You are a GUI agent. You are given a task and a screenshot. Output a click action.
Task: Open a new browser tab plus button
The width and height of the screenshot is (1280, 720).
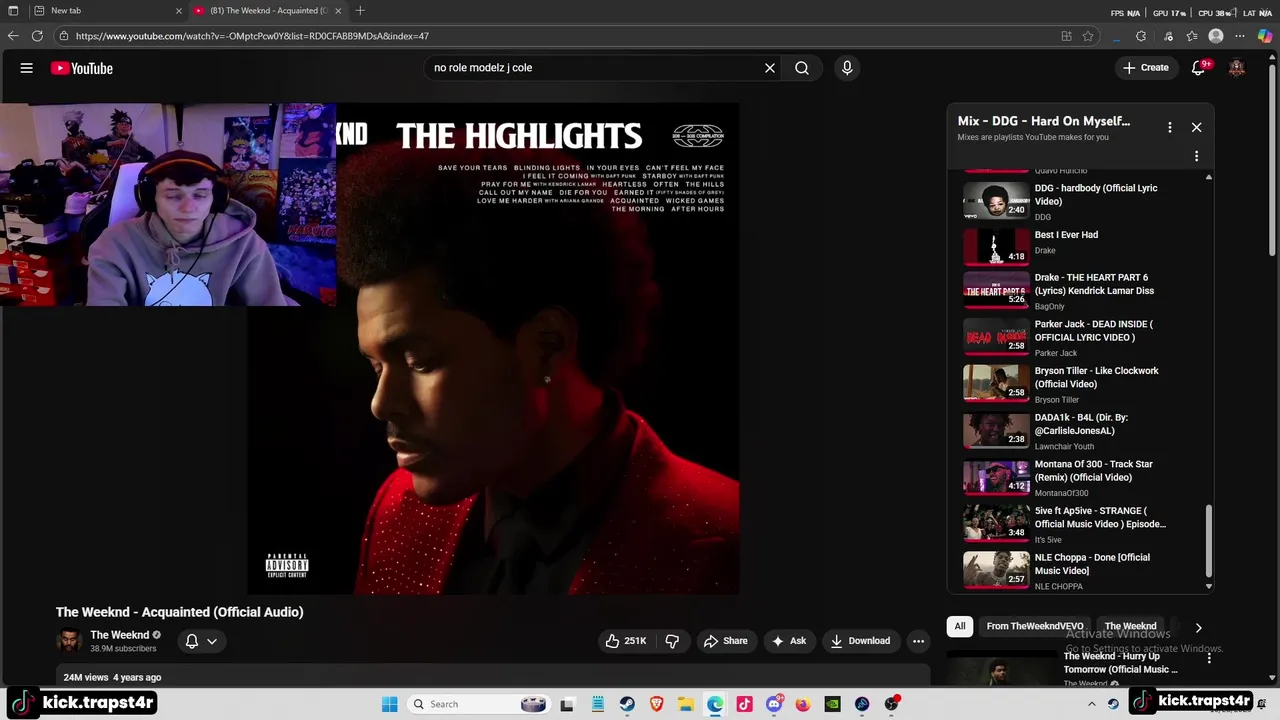(x=360, y=11)
